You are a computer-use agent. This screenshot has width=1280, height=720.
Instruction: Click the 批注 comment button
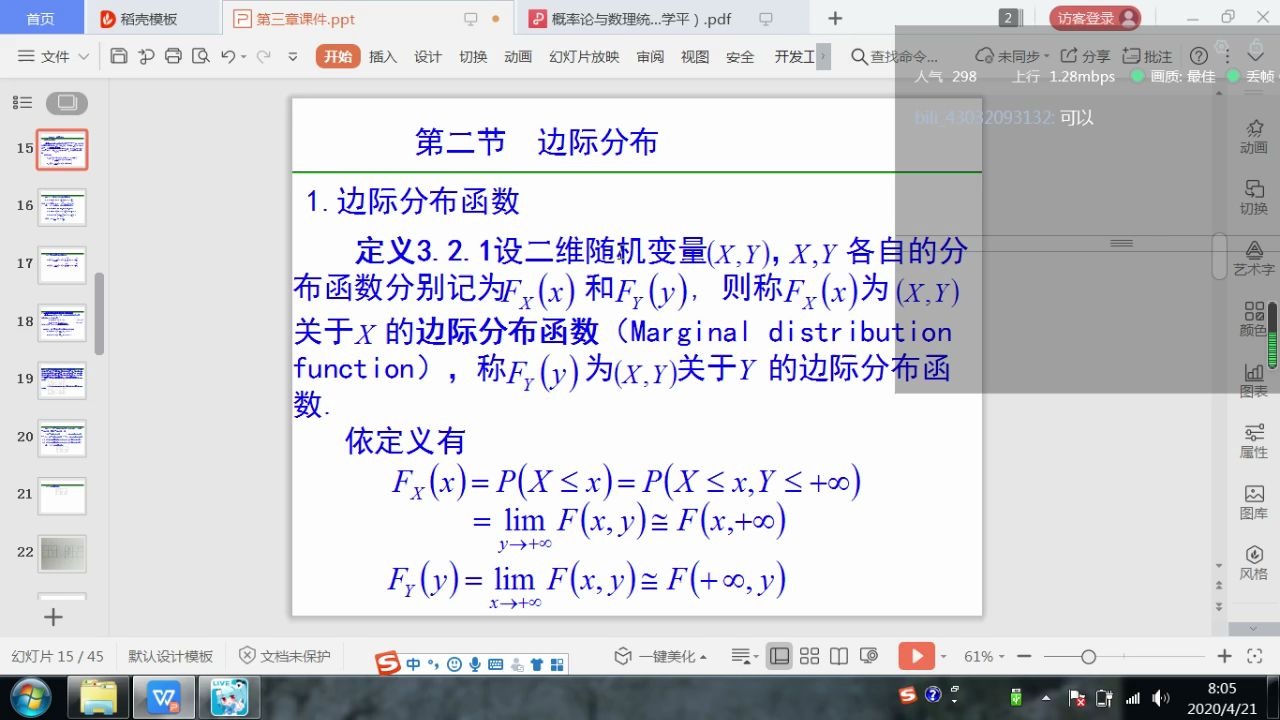(x=1147, y=56)
